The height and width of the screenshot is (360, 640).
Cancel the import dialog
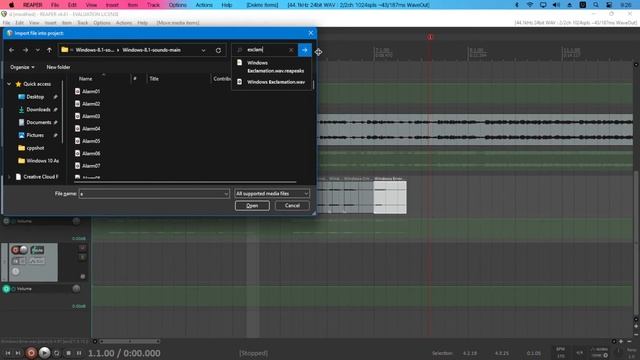tap(292, 206)
